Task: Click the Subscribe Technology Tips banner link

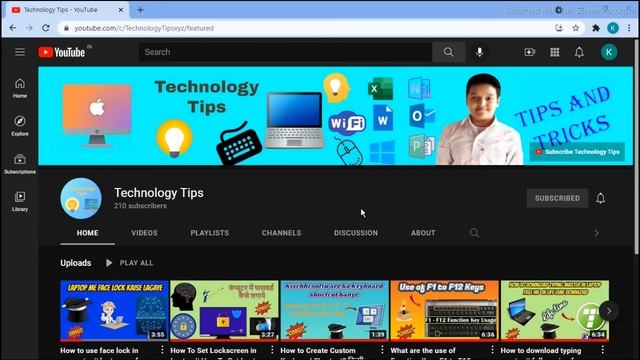Action: 577,152
